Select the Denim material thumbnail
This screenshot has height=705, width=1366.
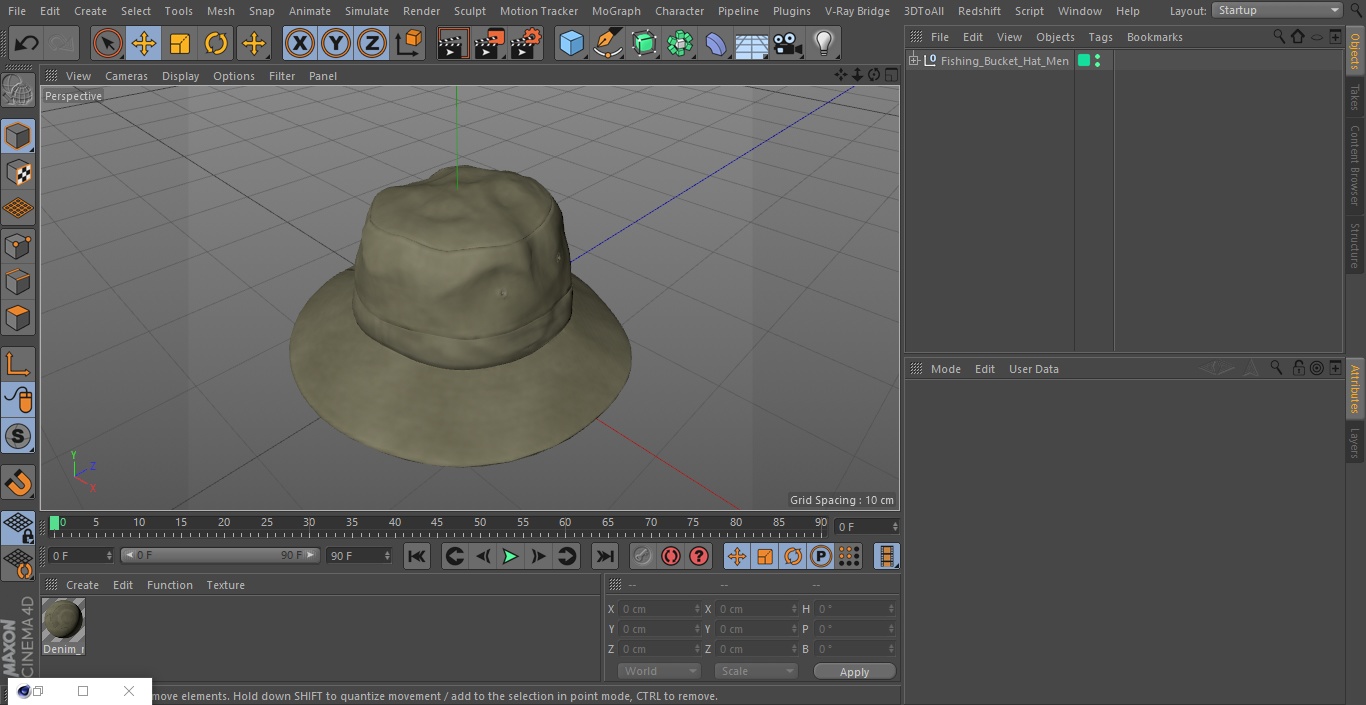(x=64, y=620)
